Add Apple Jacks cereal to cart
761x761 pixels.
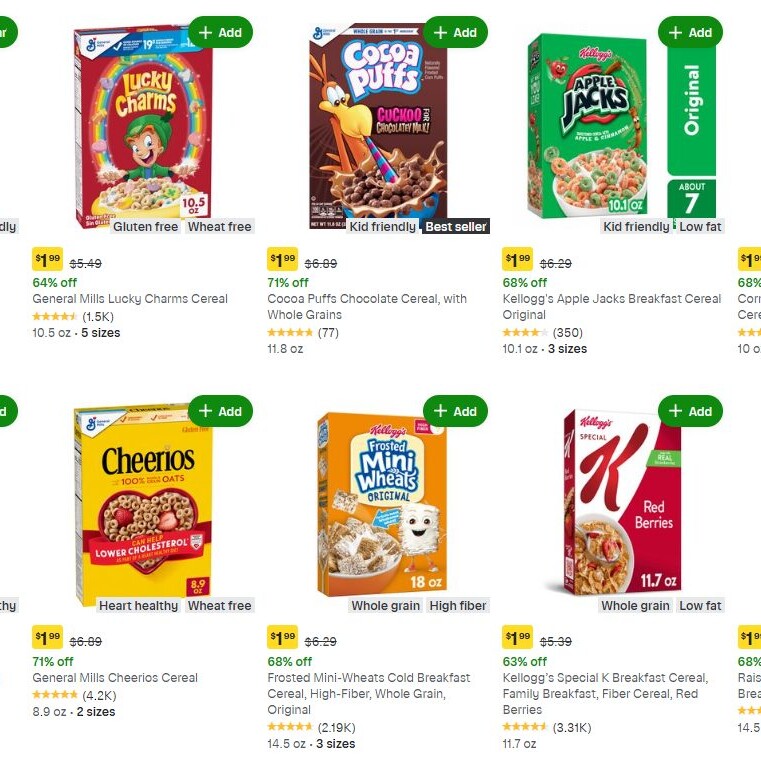click(x=690, y=32)
